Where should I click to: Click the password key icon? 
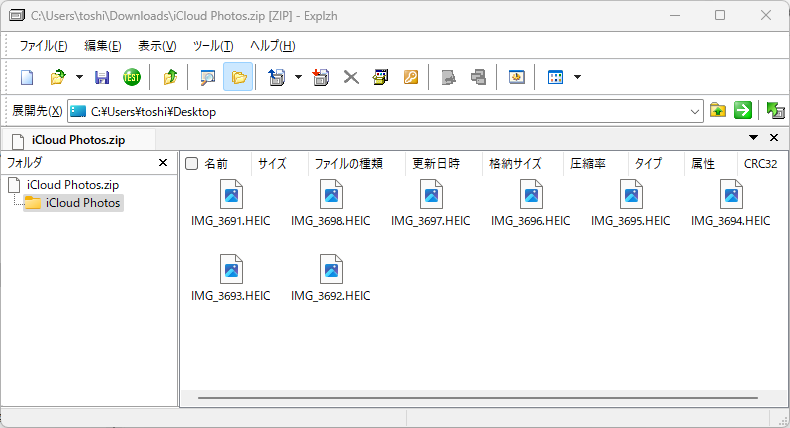(411, 77)
